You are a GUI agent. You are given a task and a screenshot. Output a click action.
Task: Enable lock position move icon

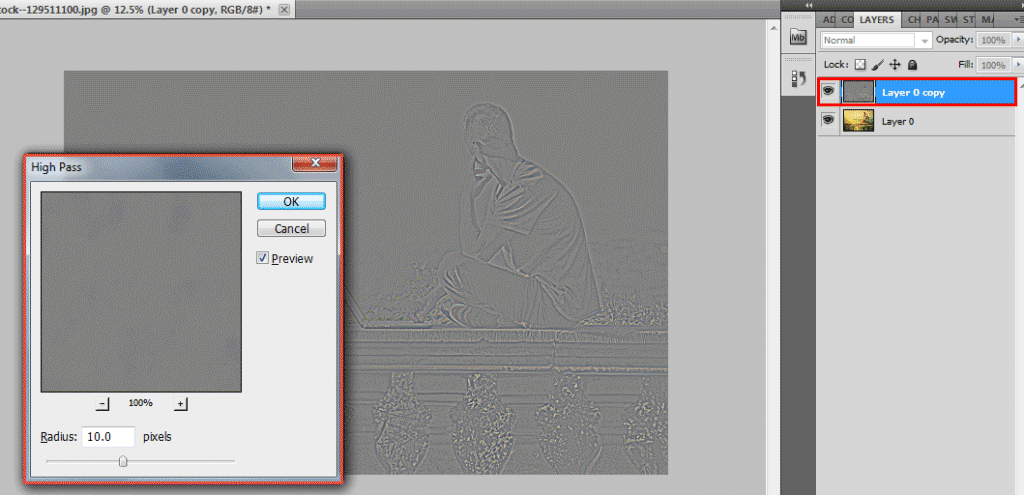pyautogui.click(x=895, y=65)
